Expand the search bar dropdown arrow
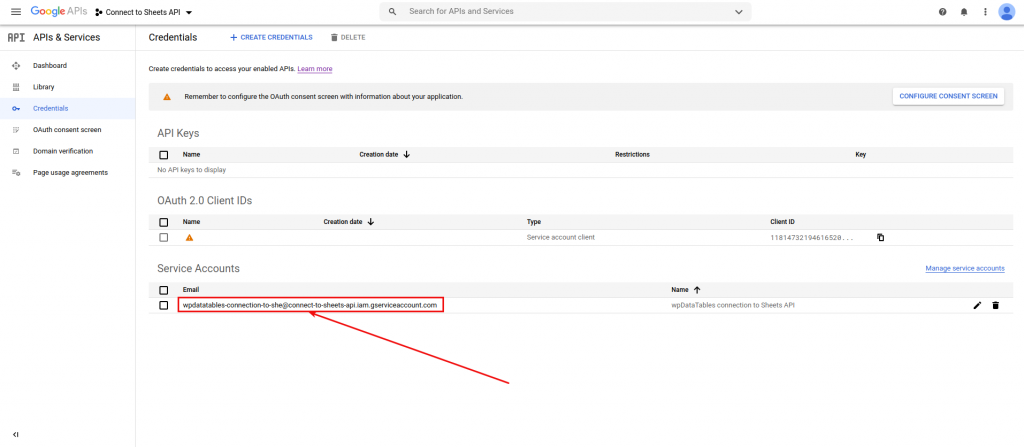The width and height of the screenshot is (1024, 447). 739,12
